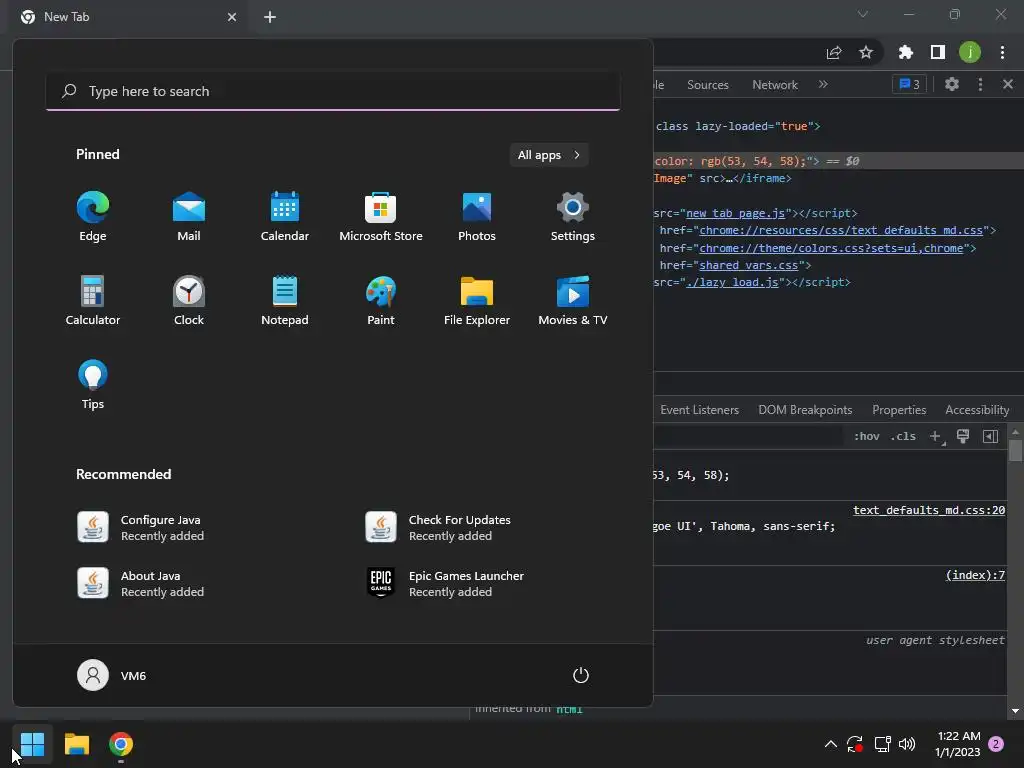Toggle Chrome side panel
The height and width of the screenshot is (768, 1024).
click(x=938, y=52)
